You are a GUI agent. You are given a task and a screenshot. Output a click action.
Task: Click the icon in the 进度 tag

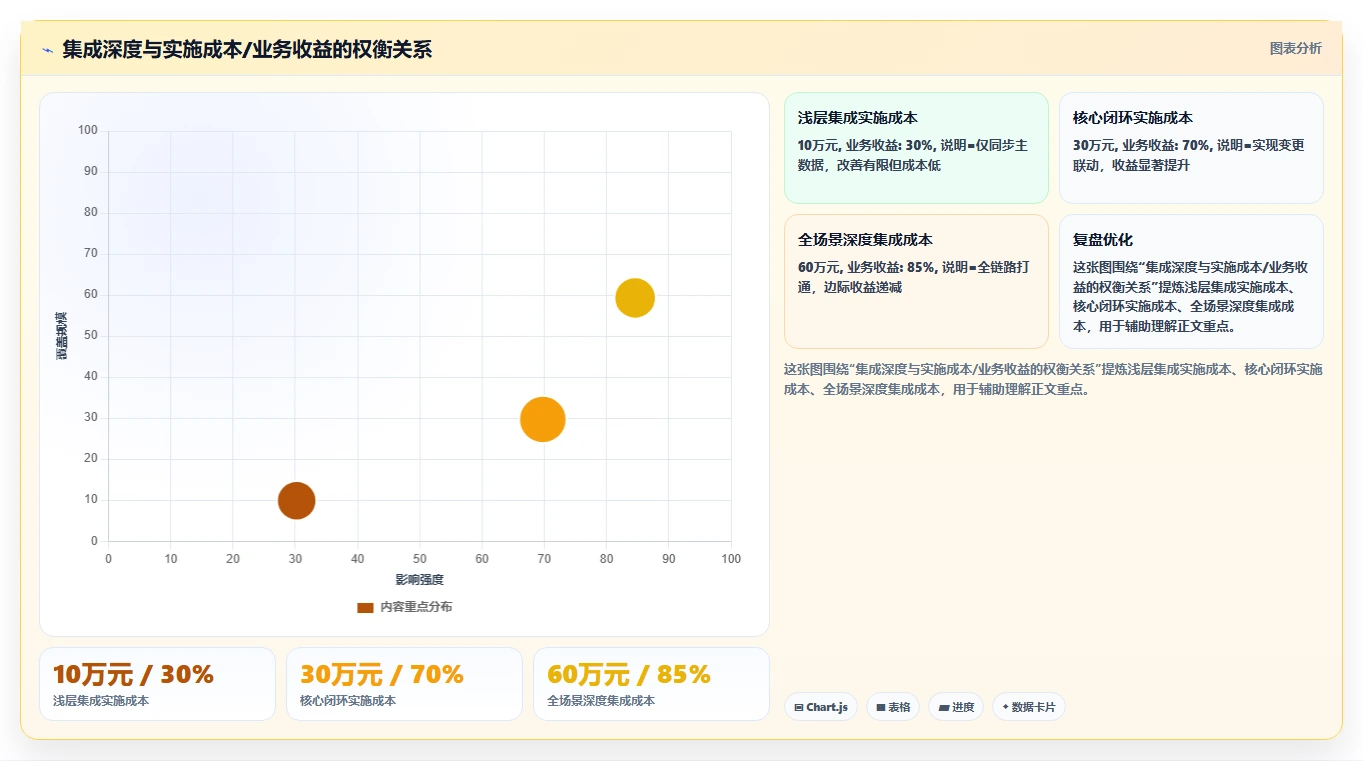tap(944, 707)
